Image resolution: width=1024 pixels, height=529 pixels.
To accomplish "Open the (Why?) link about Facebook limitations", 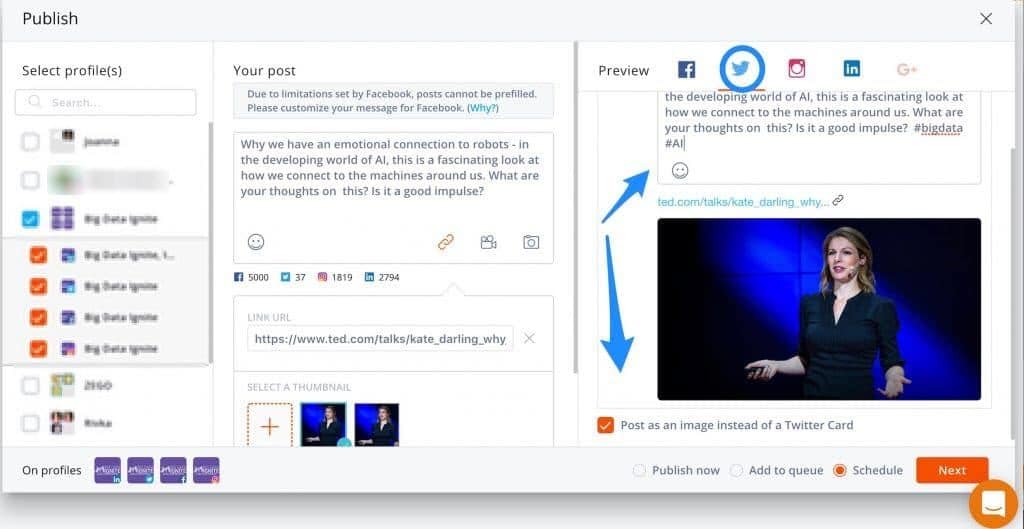I will pyautogui.click(x=483, y=108).
